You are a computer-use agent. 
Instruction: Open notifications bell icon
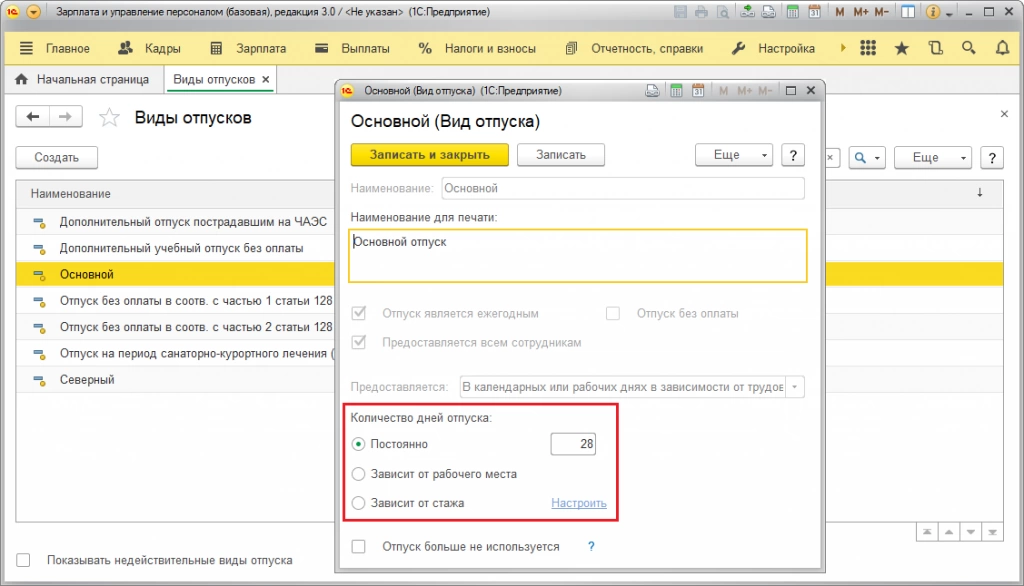point(1002,48)
